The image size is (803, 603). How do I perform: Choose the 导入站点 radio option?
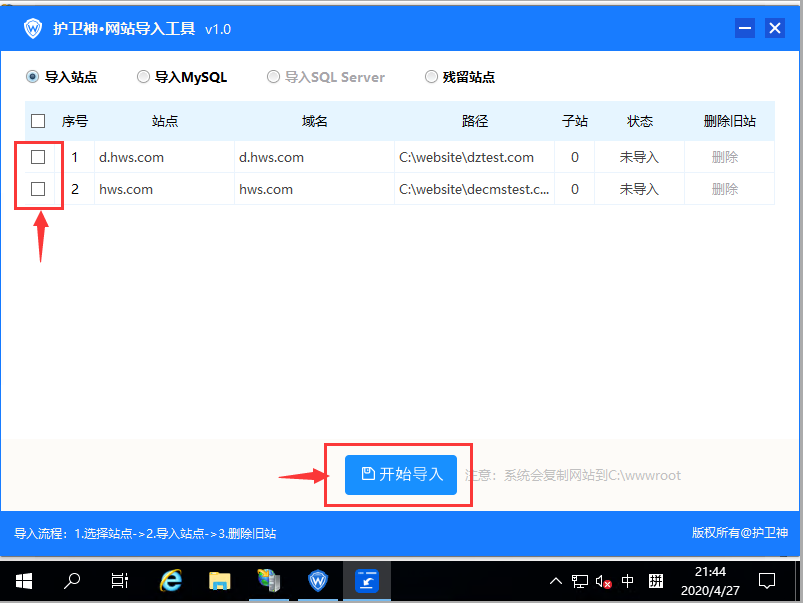click(x=33, y=76)
